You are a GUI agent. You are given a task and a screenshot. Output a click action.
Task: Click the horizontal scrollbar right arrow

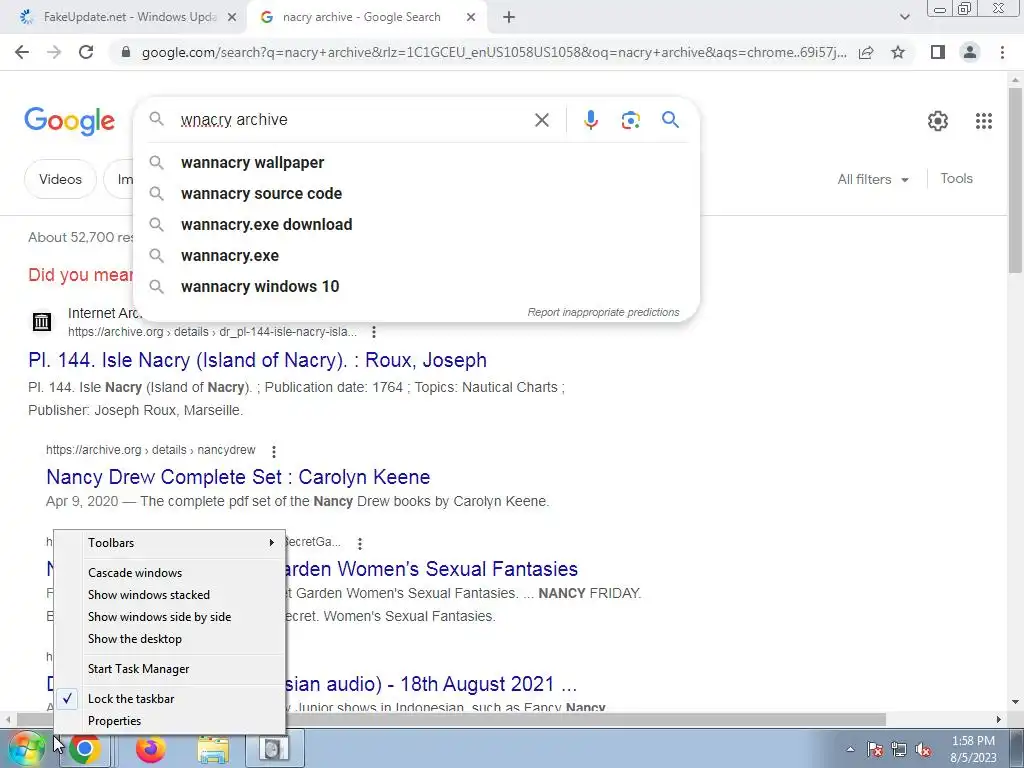click(x=999, y=720)
